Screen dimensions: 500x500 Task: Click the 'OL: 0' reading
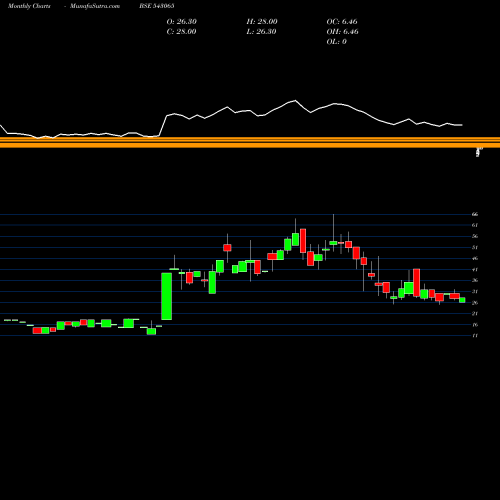point(337,42)
